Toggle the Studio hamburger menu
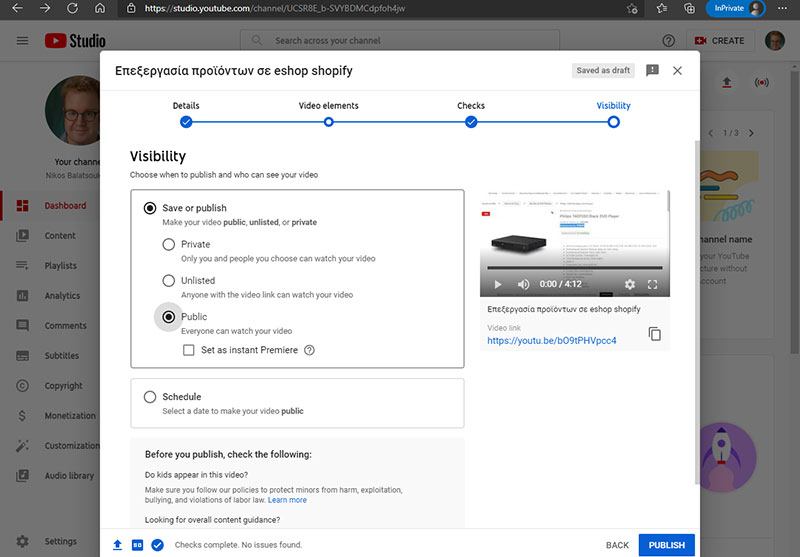800x557 pixels. [22, 40]
